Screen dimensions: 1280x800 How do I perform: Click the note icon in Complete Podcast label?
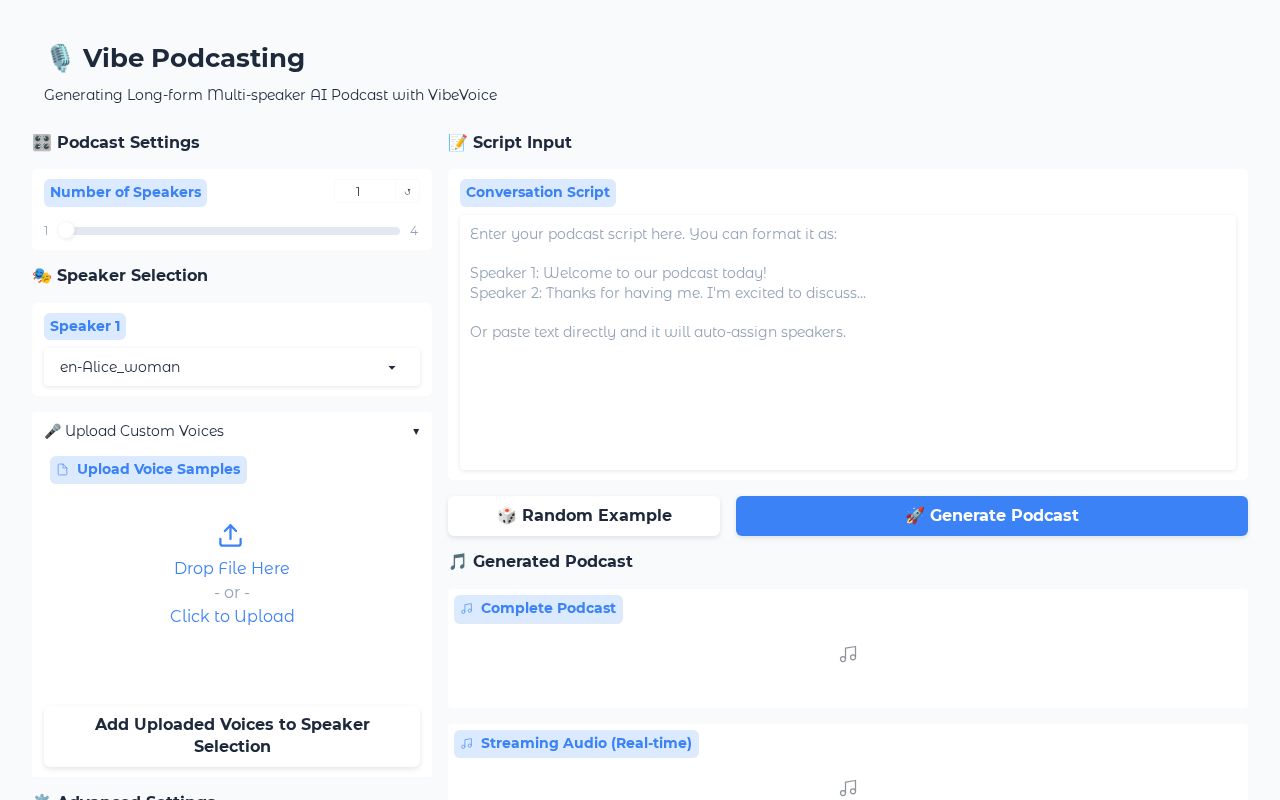tap(467, 609)
